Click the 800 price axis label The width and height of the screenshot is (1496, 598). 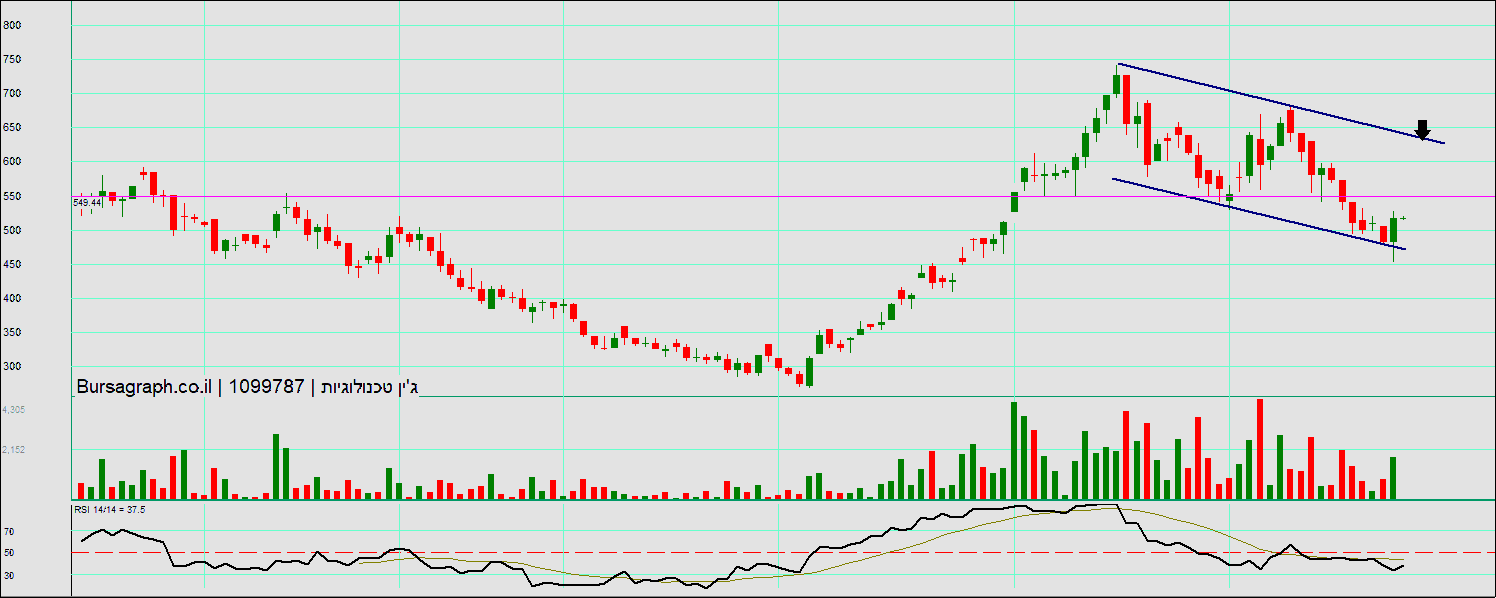point(13,26)
